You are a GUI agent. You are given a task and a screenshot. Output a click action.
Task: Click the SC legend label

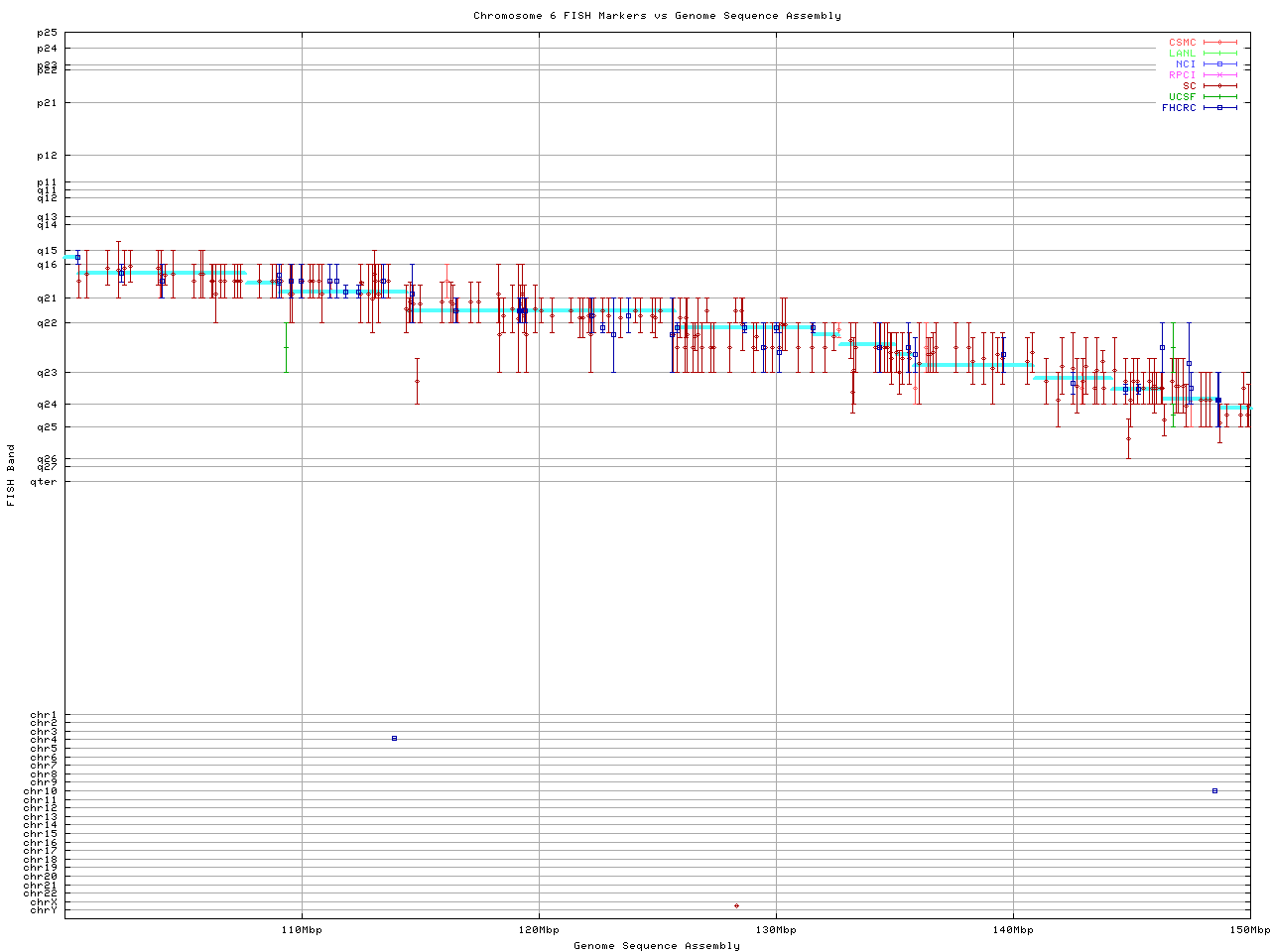tap(1189, 85)
